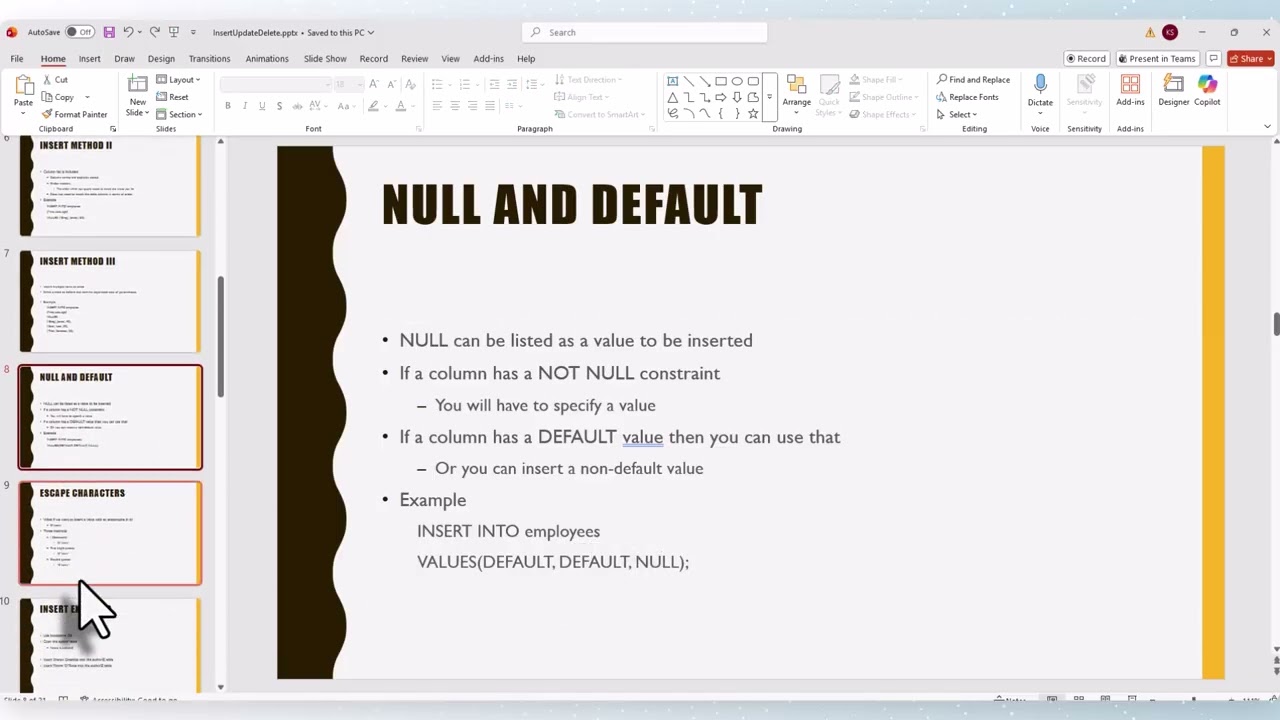Open the Designer pane

point(1174,90)
